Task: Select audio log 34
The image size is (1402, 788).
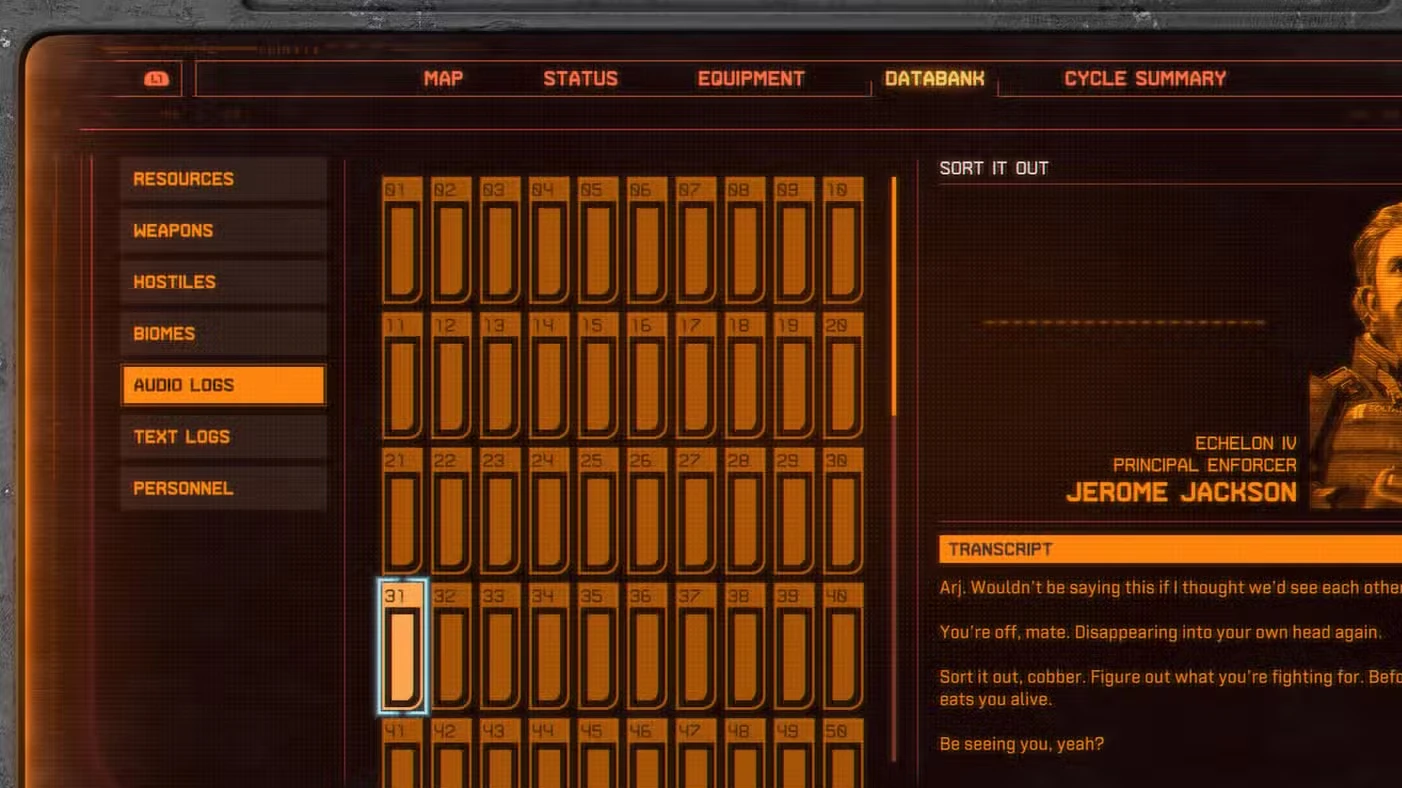Action: click(x=549, y=646)
